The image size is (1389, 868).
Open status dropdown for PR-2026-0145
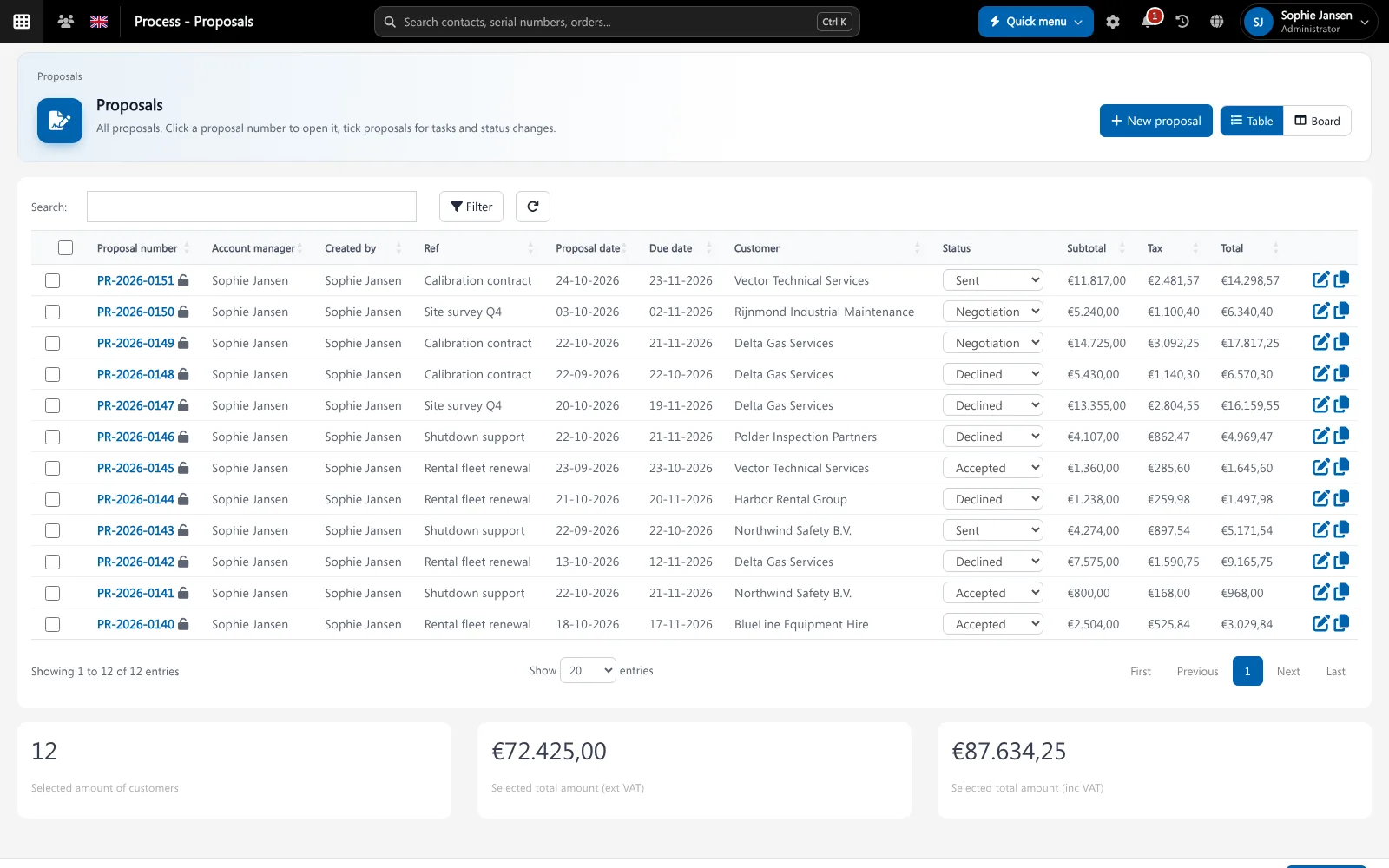[993, 468]
